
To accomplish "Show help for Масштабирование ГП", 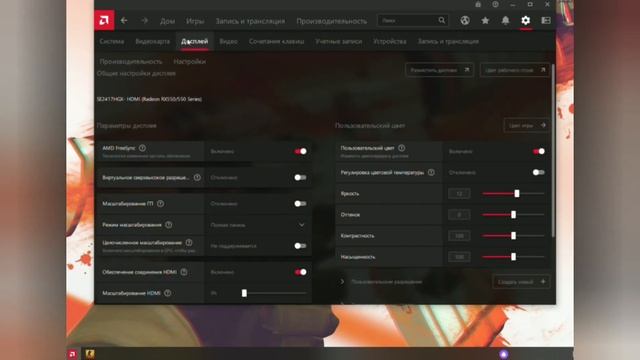I will (160, 203).
